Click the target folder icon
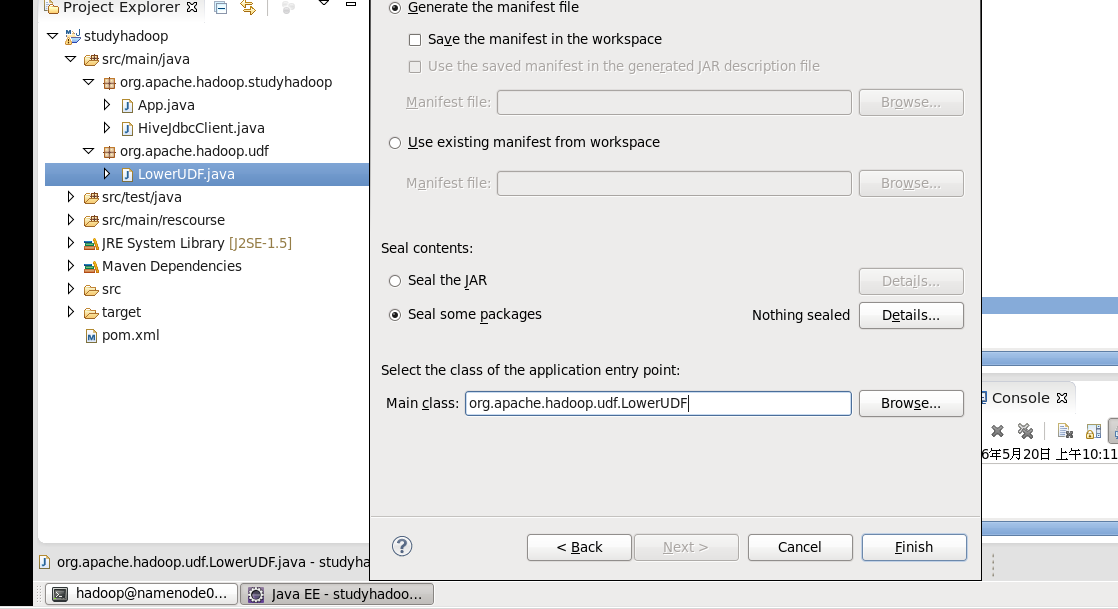 click(91, 312)
